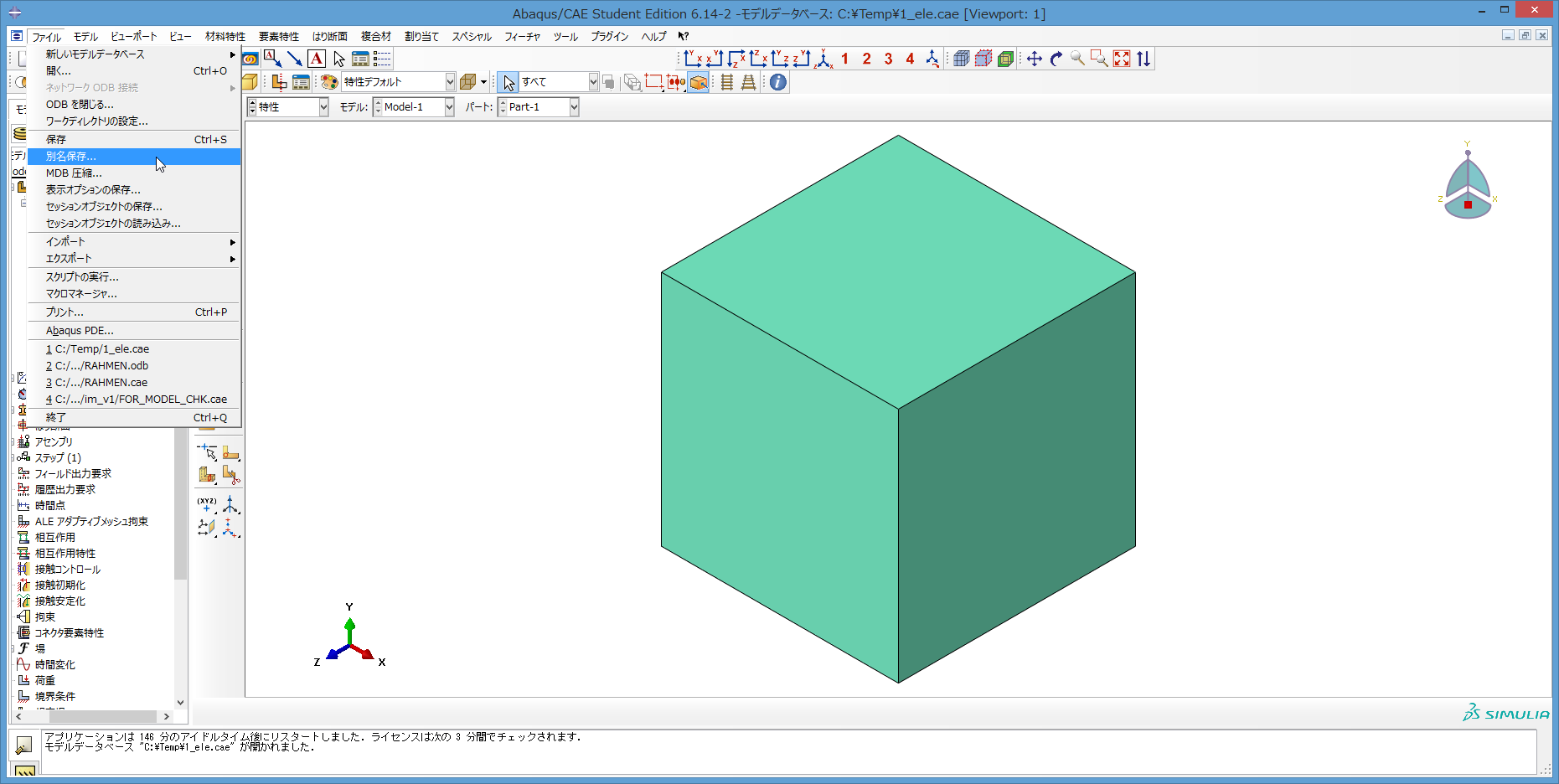Viewport: 1559px width, 784px height.
Task: Select フィールド出力要求 in model tree
Action: (x=73, y=474)
